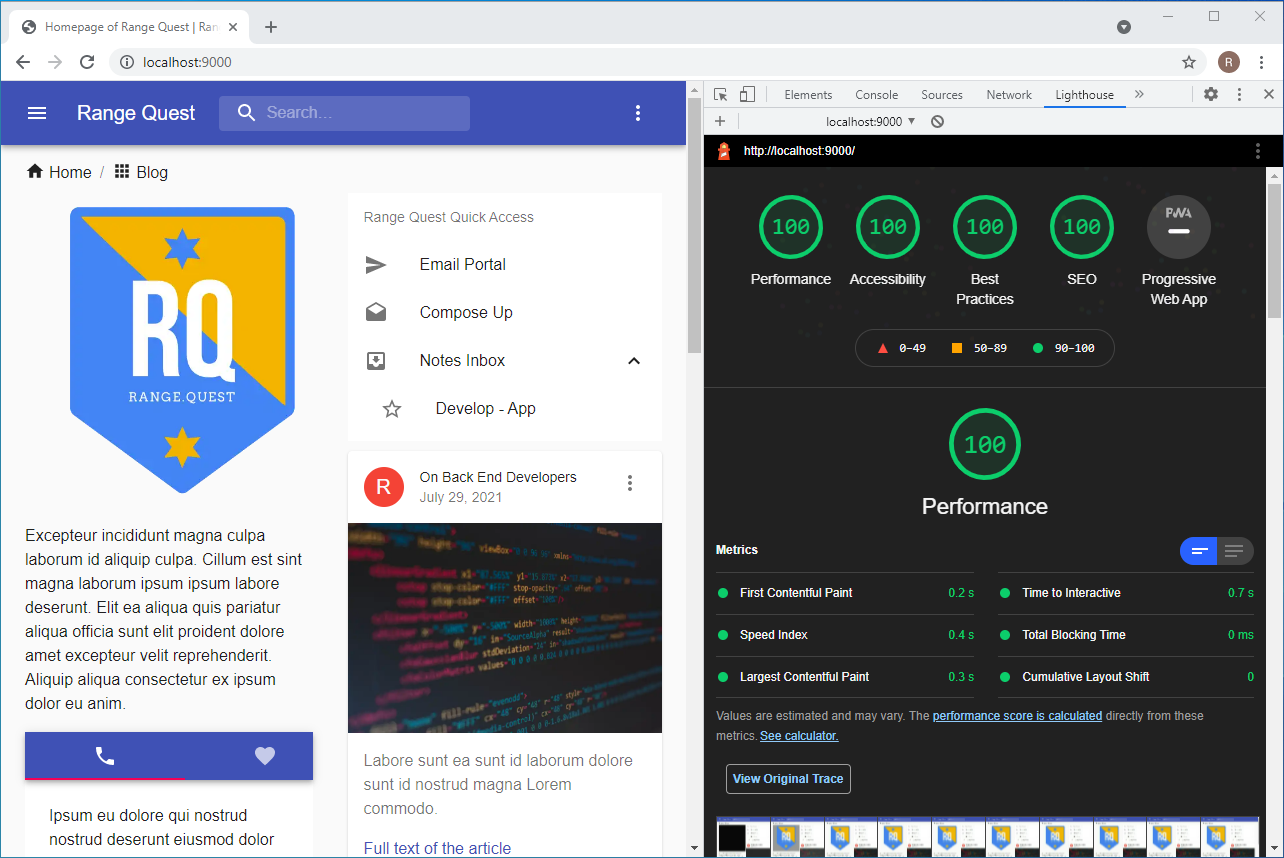The height and width of the screenshot is (858, 1284).
Task: Click the Notes Inbox tray icon
Action: [x=376, y=361]
